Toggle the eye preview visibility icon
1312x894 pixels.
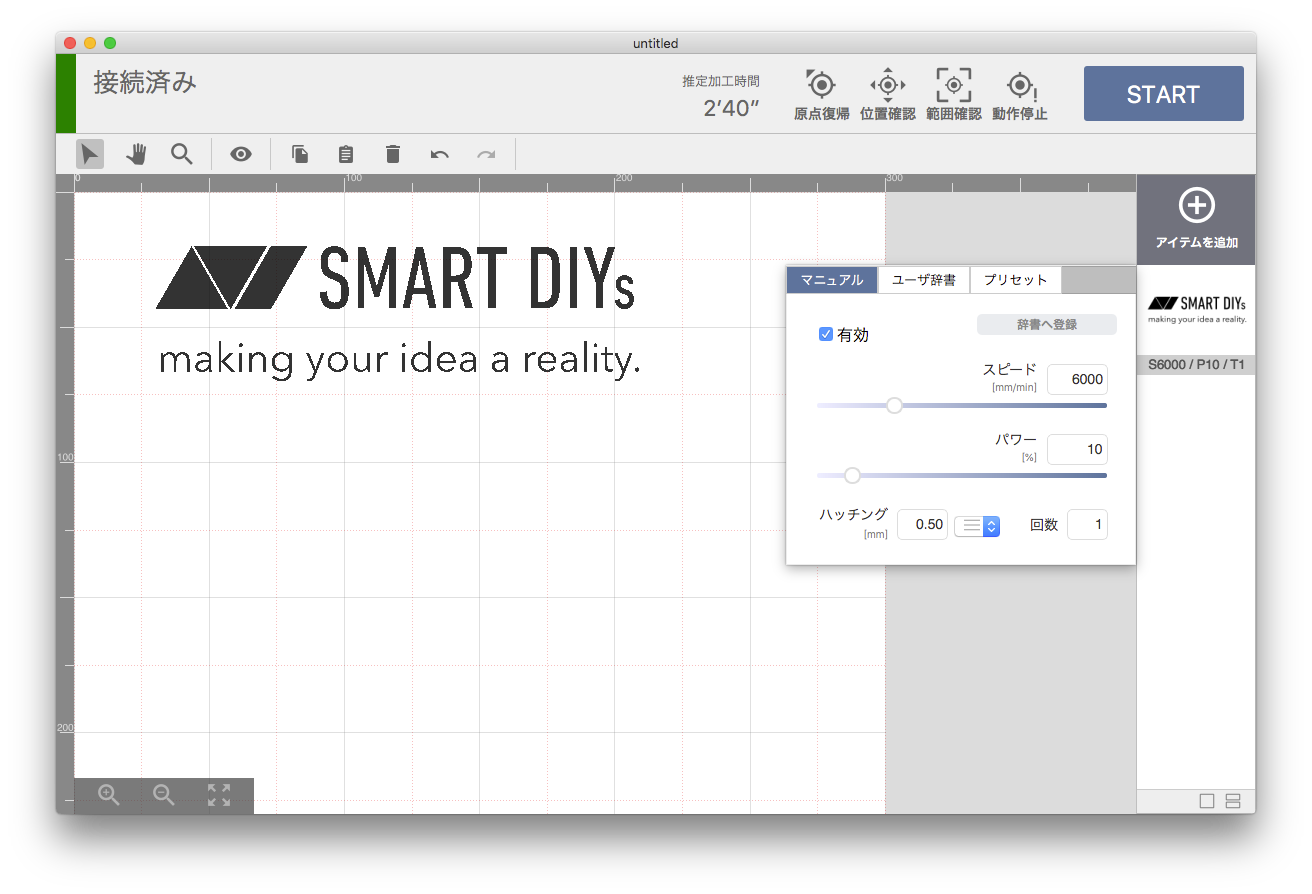[x=241, y=154]
